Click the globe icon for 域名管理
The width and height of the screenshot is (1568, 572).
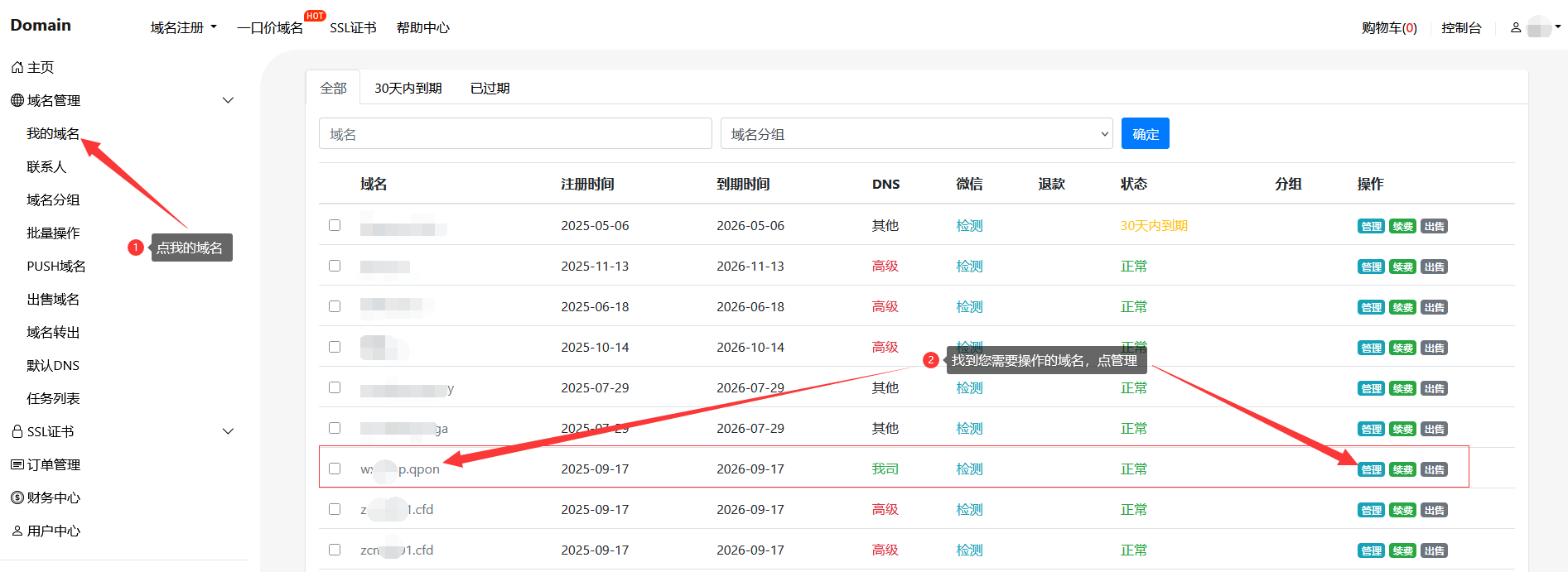click(17, 101)
